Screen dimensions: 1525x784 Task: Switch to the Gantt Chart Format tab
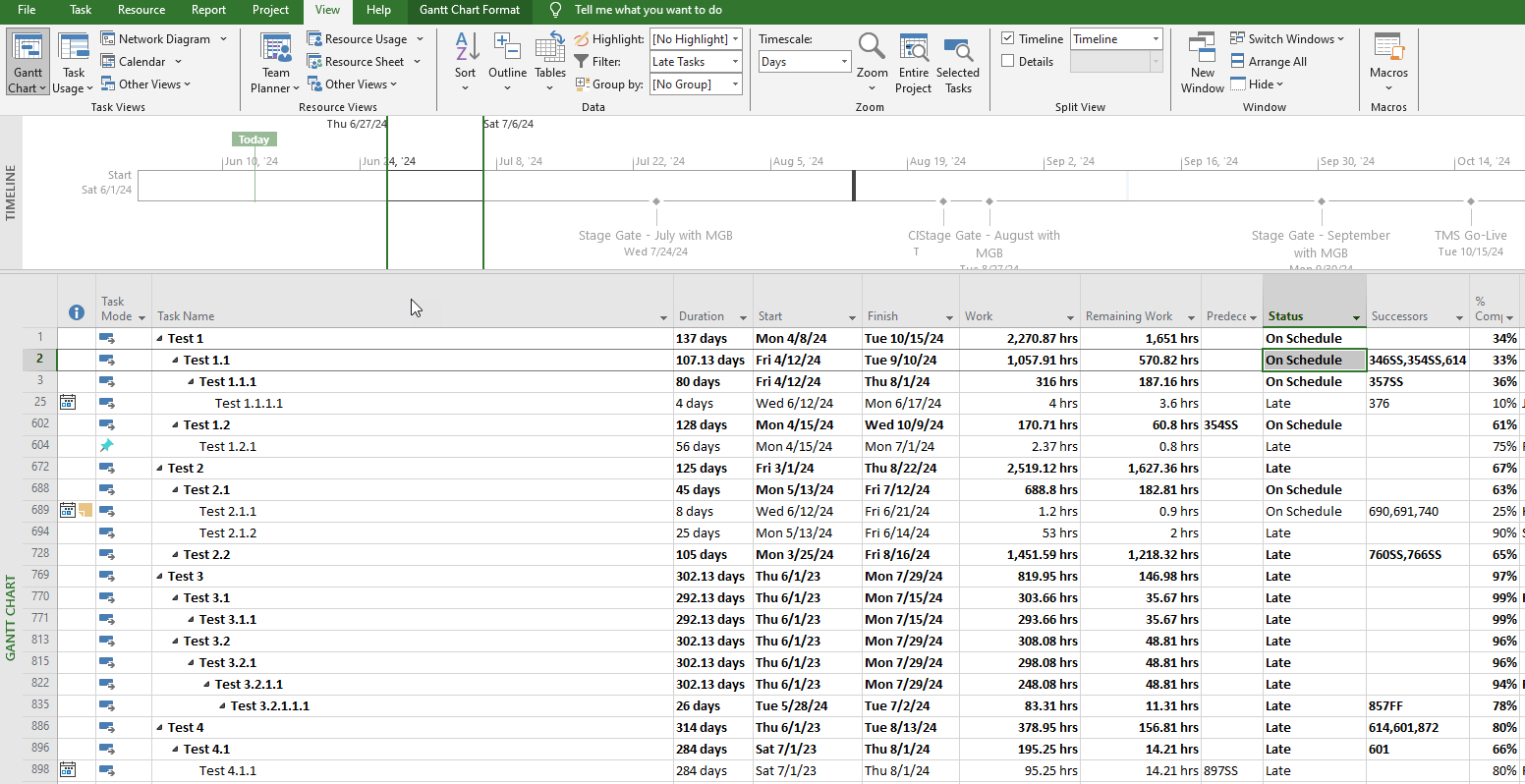[469, 12]
